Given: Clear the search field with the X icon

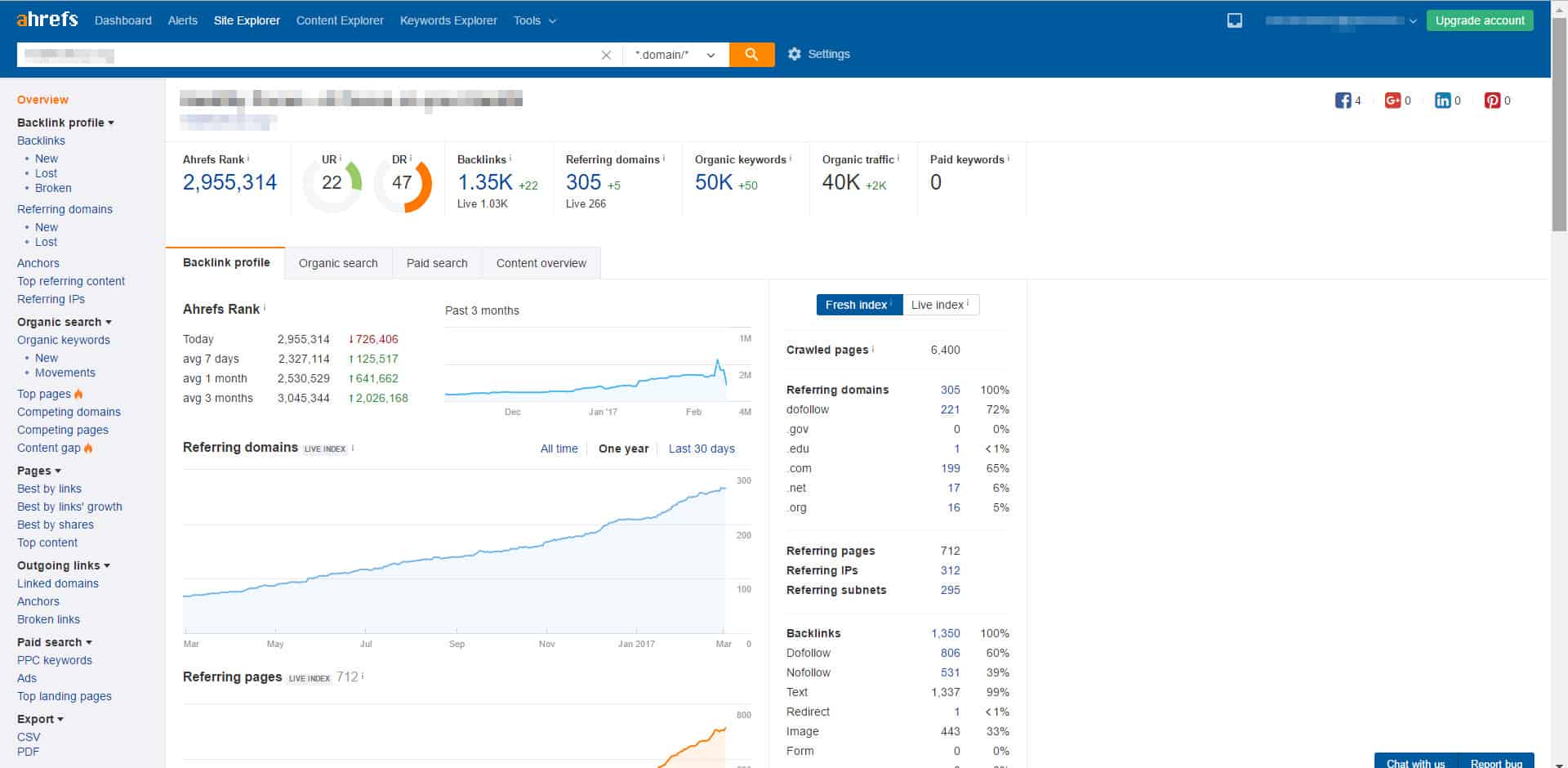Looking at the screenshot, I should [606, 55].
